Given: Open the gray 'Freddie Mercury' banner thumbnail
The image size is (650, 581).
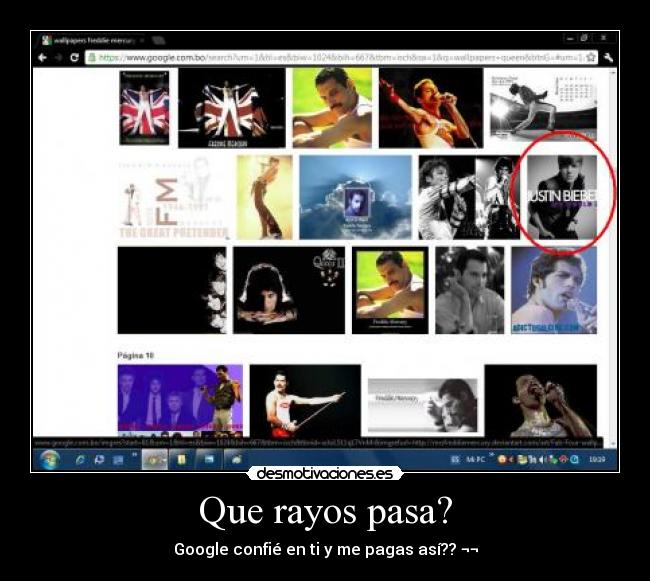Looking at the screenshot, I should click(422, 405).
